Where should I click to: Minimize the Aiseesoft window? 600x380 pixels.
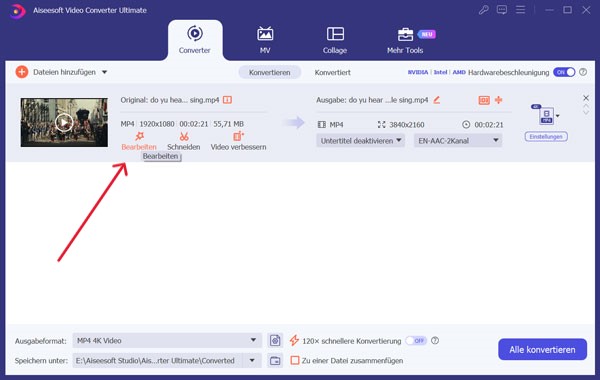point(549,10)
